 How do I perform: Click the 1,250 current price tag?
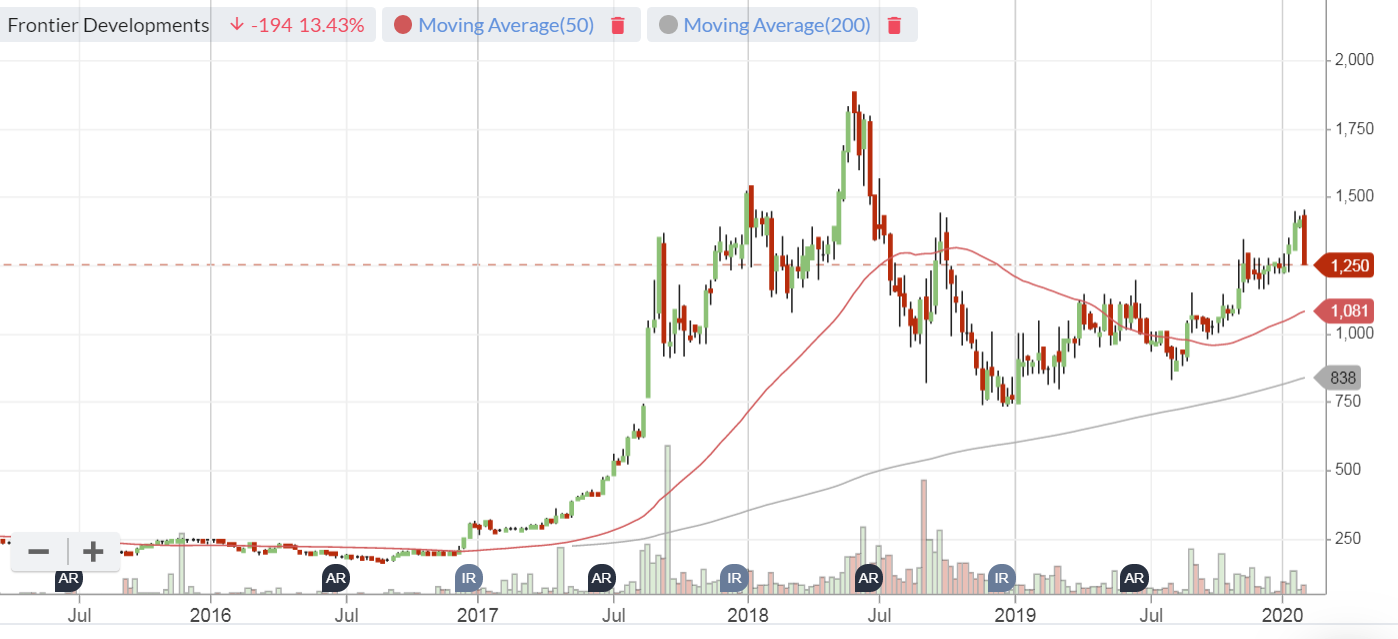(x=1345, y=265)
